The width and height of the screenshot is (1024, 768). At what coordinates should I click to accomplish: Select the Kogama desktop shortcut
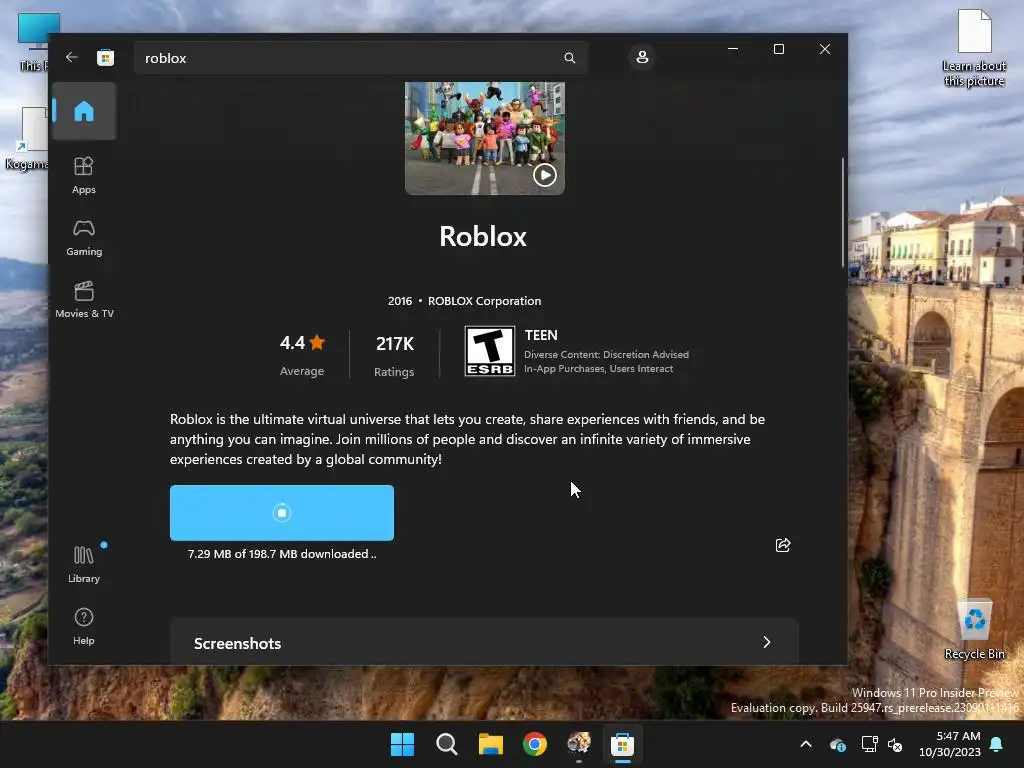click(x=27, y=138)
